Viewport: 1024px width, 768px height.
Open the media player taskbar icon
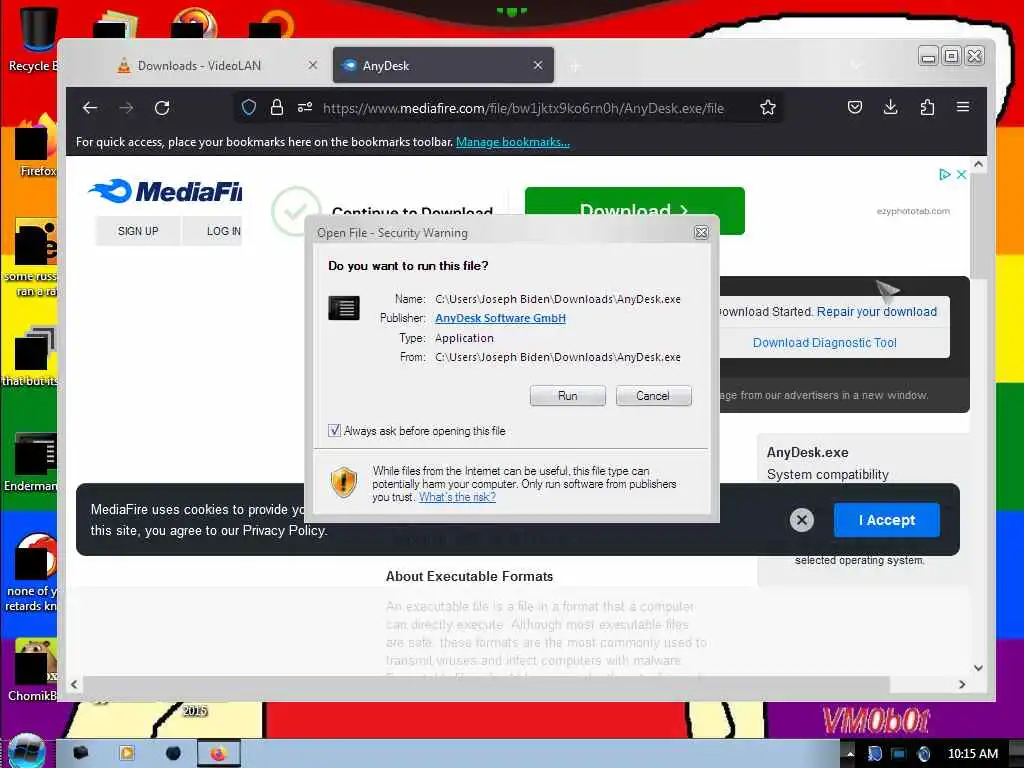(126, 754)
